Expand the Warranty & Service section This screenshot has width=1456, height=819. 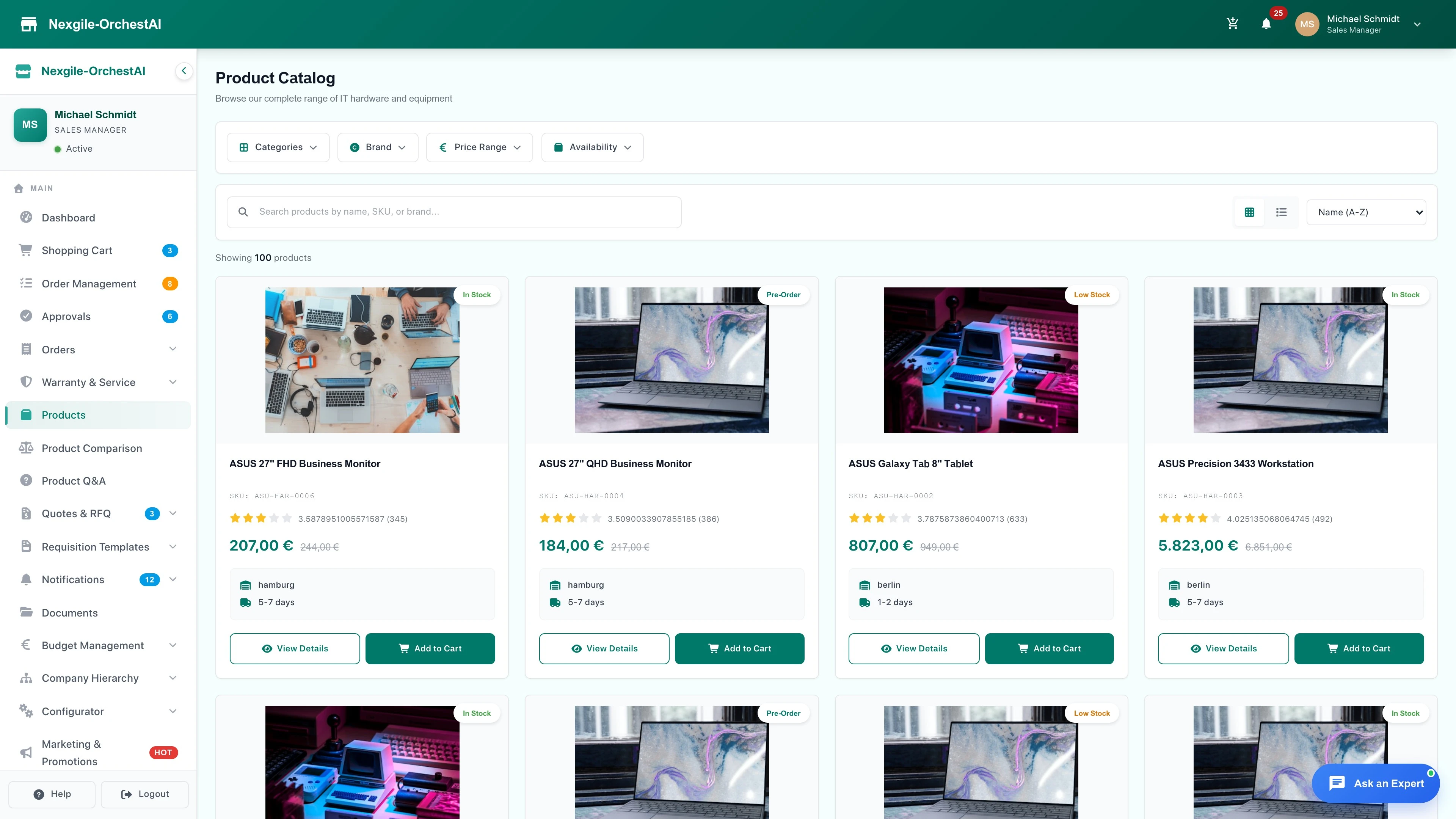pos(173,382)
